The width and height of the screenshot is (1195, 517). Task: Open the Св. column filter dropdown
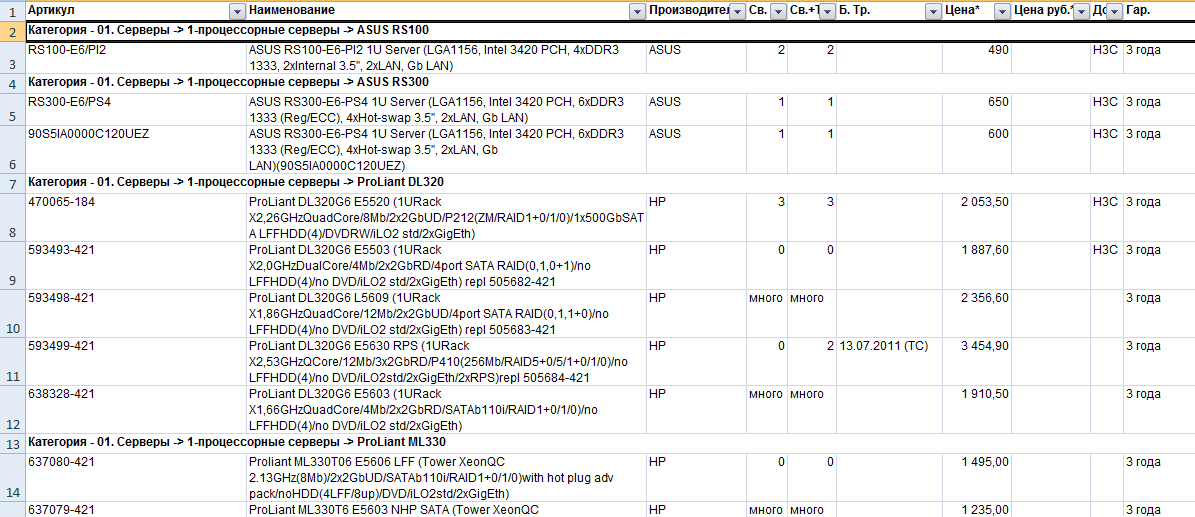click(777, 11)
